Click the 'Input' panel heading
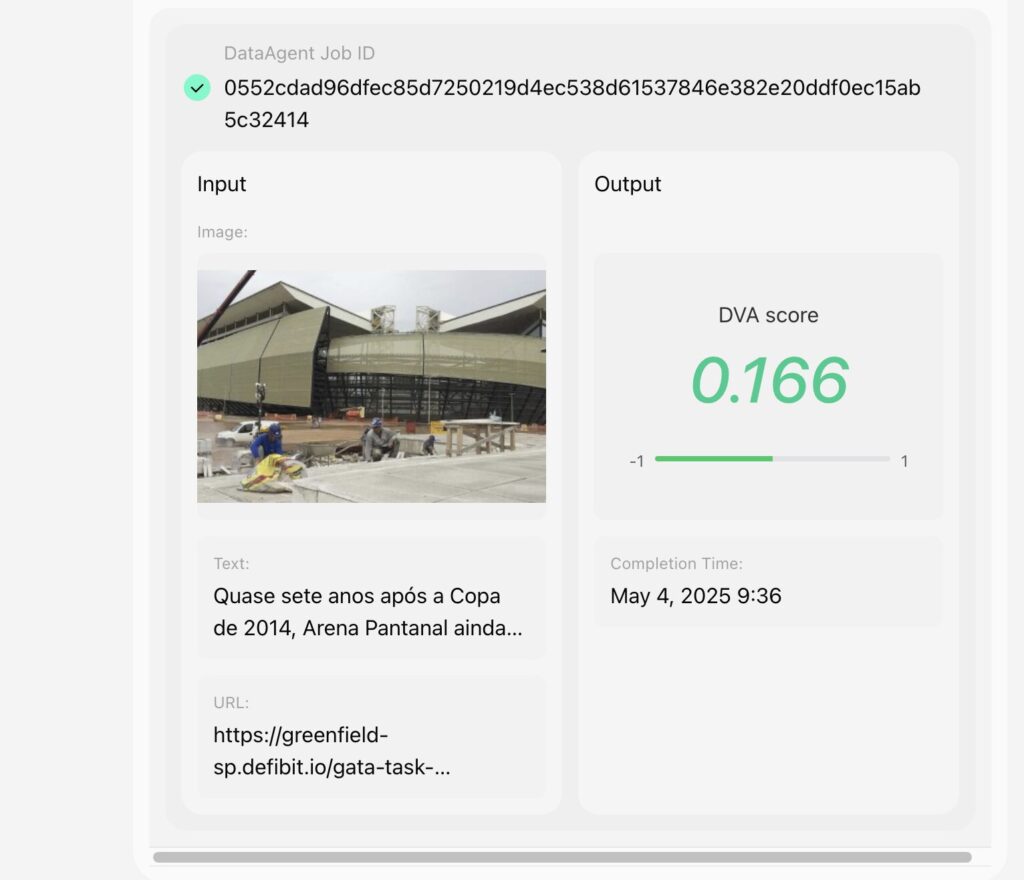This screenshot has width=1024, height=880. point(221,184)
